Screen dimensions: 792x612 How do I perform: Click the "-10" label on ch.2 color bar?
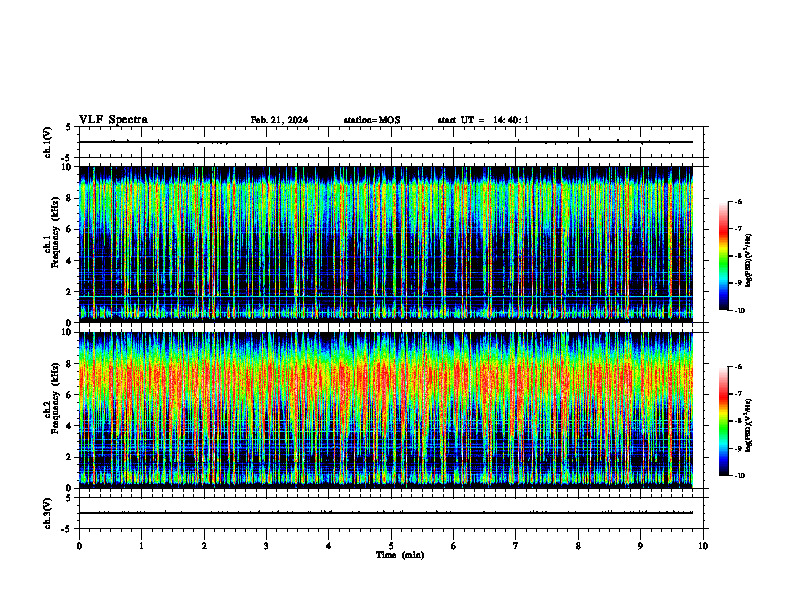click(x=739, y=476)
